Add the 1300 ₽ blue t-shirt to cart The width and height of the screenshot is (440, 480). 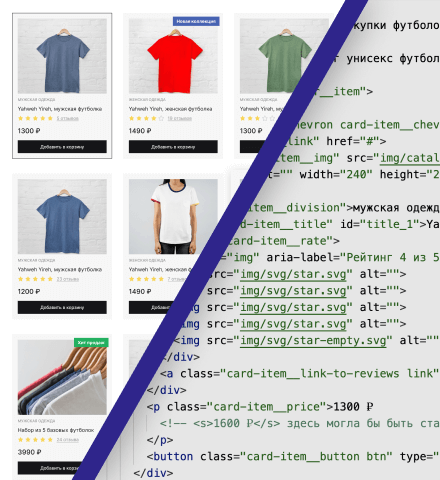pyautogui.click(x=62, y=147)
